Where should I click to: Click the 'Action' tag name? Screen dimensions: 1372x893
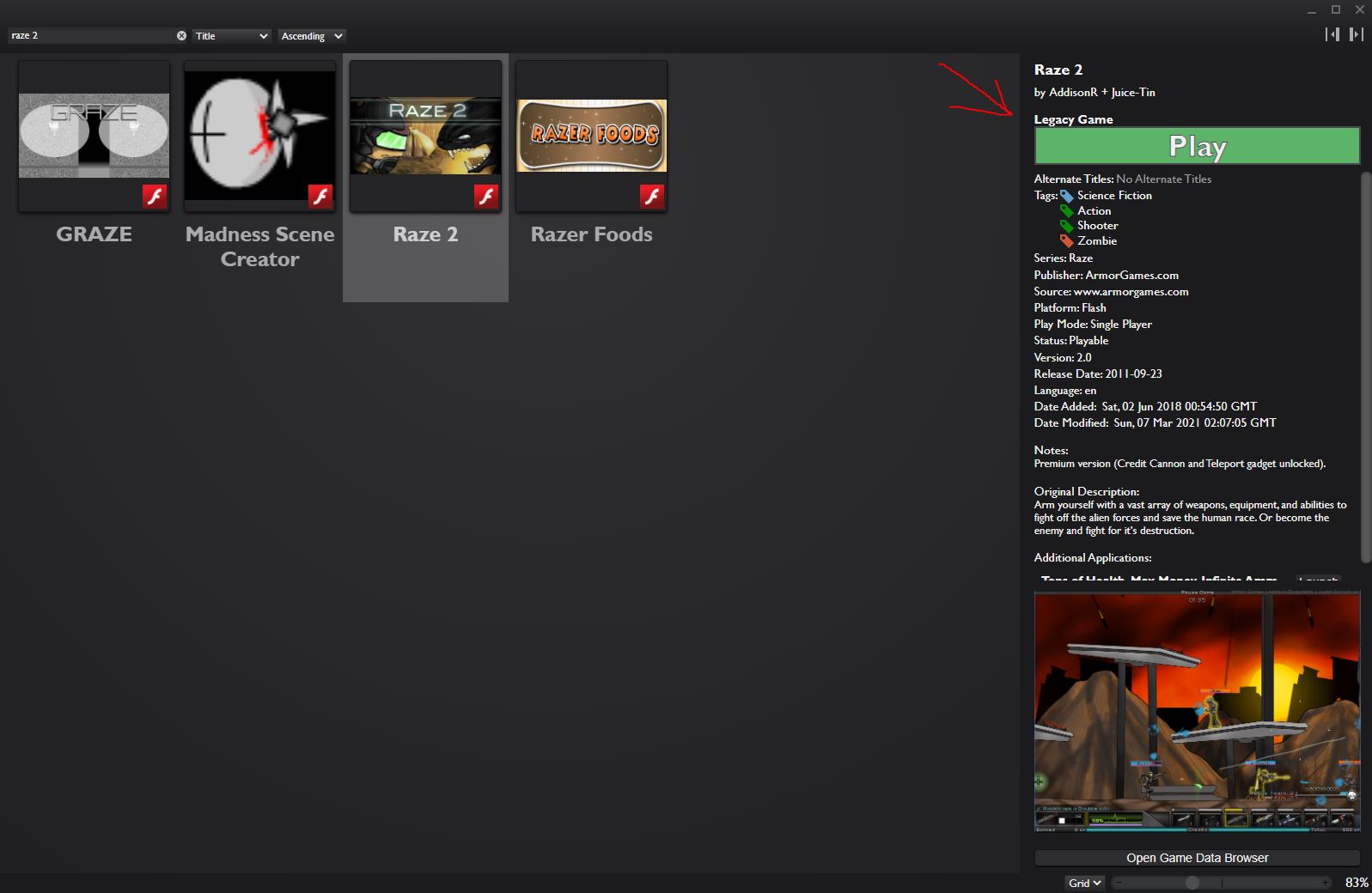pyautogui.click(x=1094, y=211)
